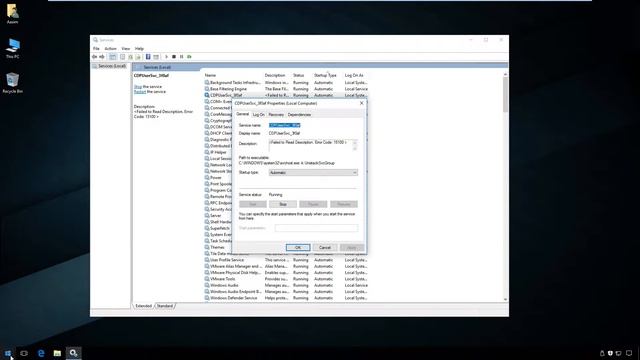Open the Windows Start menu
Screen dimensions: 640x360
pyautogui.click(x=8, y=353)
